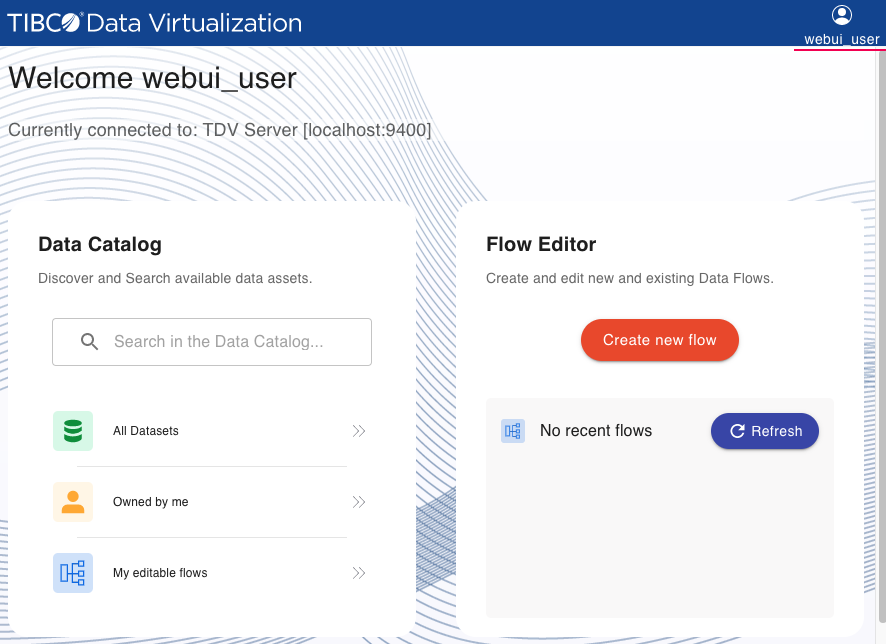Open the user profile account icon
The height and width of the screenshot is (644, 886).
[x=842, y=15]
